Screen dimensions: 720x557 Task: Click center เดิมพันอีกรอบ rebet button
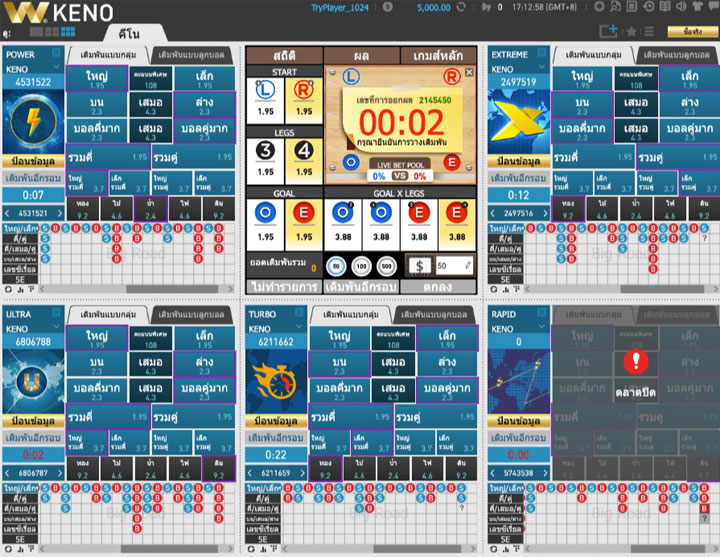click(361, 287)
